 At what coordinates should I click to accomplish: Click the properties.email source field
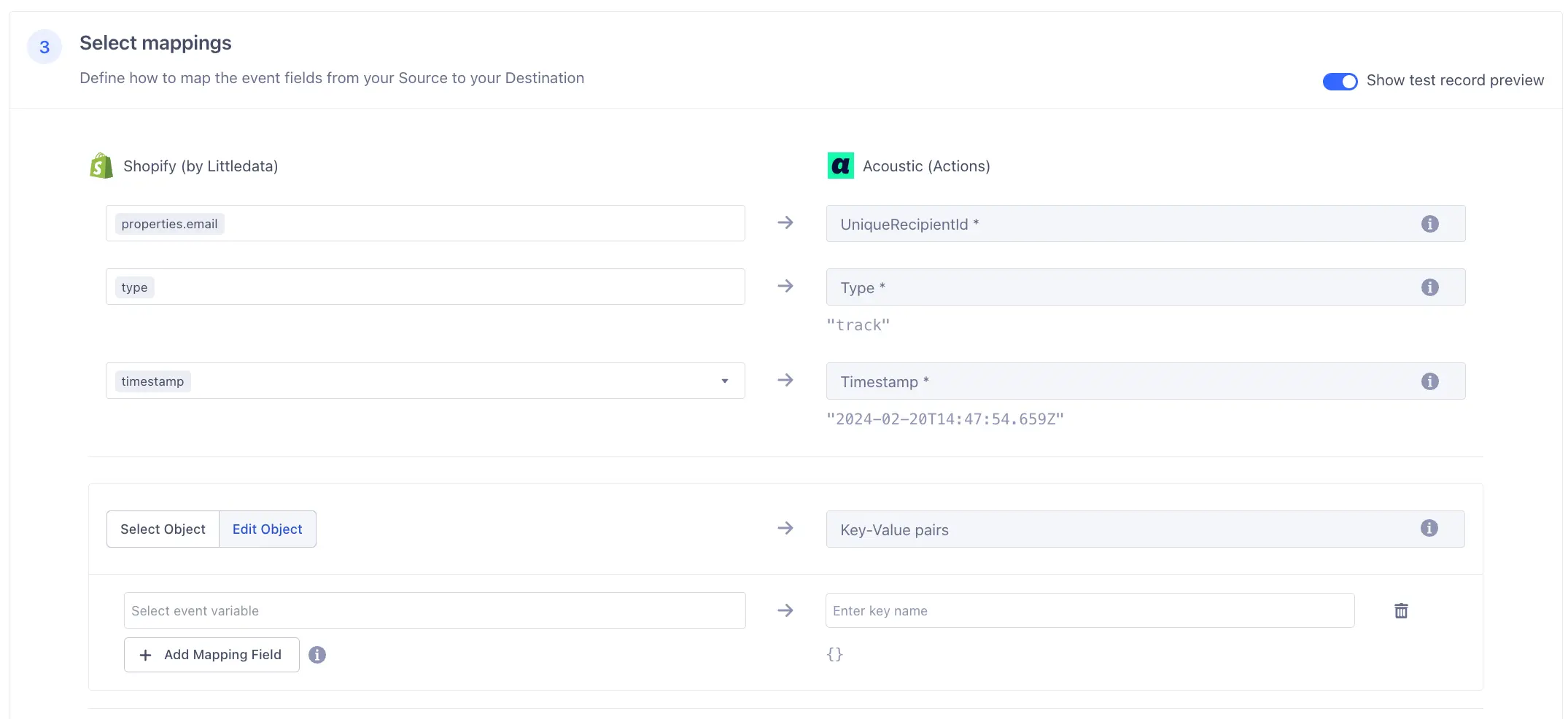(x=425, y=223)
